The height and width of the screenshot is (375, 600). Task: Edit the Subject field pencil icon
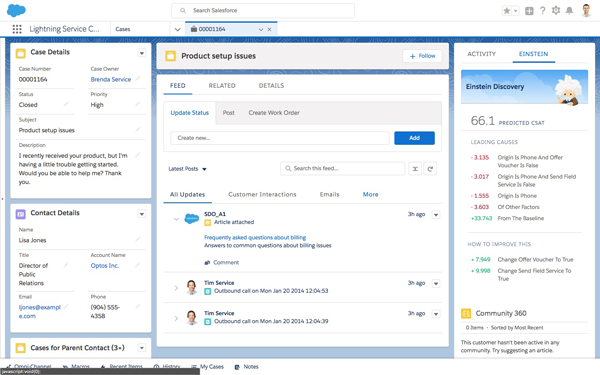138,129
